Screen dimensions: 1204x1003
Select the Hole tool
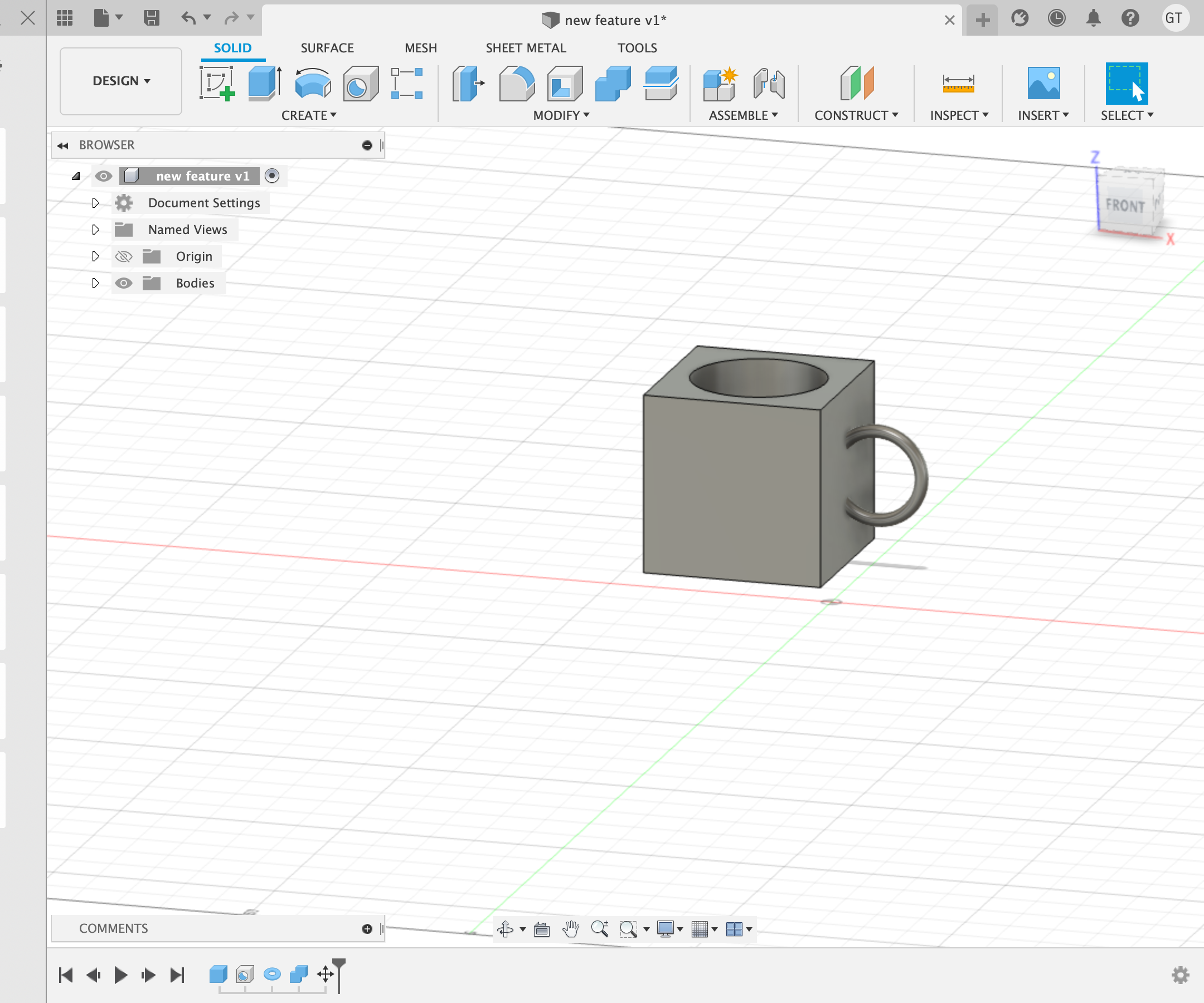tap(361, 84)
